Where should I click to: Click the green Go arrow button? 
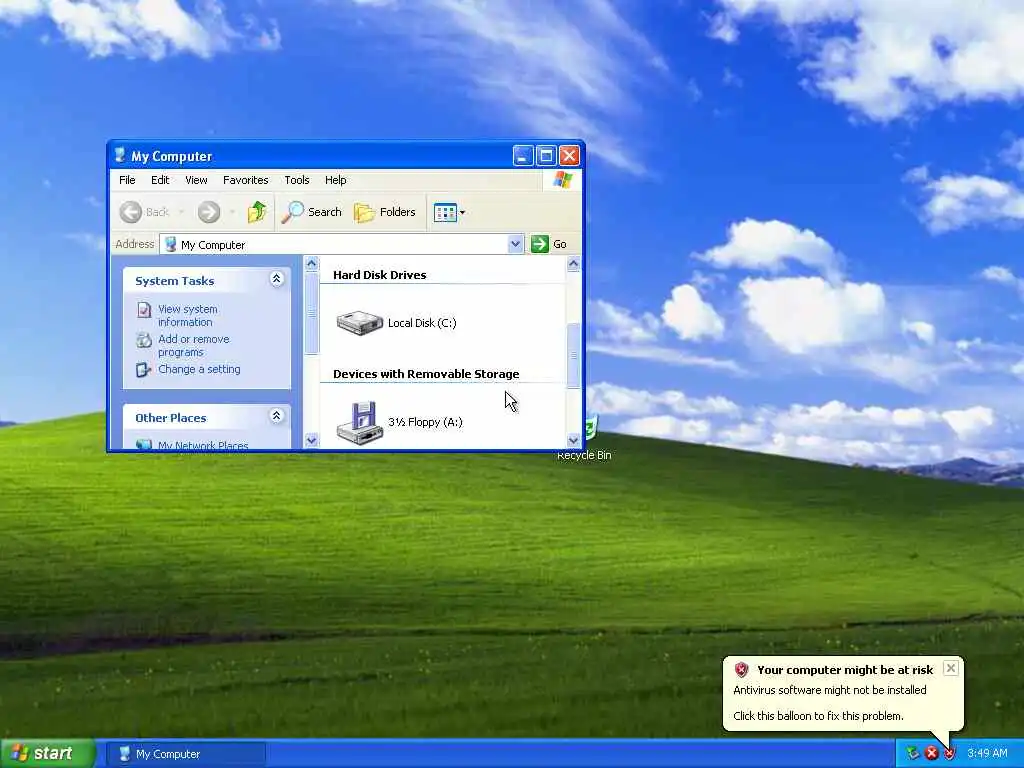tap(539, 244)
